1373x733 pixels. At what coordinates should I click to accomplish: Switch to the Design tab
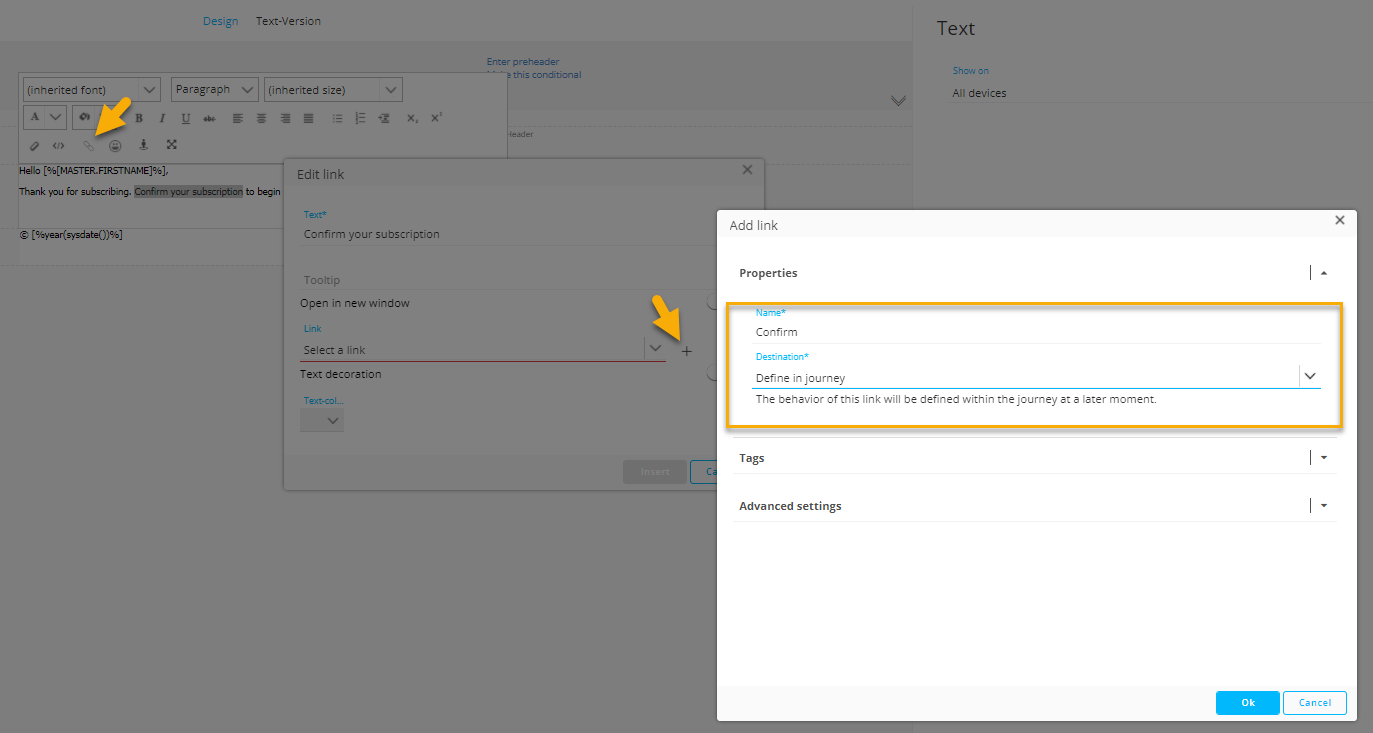[x=220, y=21]
